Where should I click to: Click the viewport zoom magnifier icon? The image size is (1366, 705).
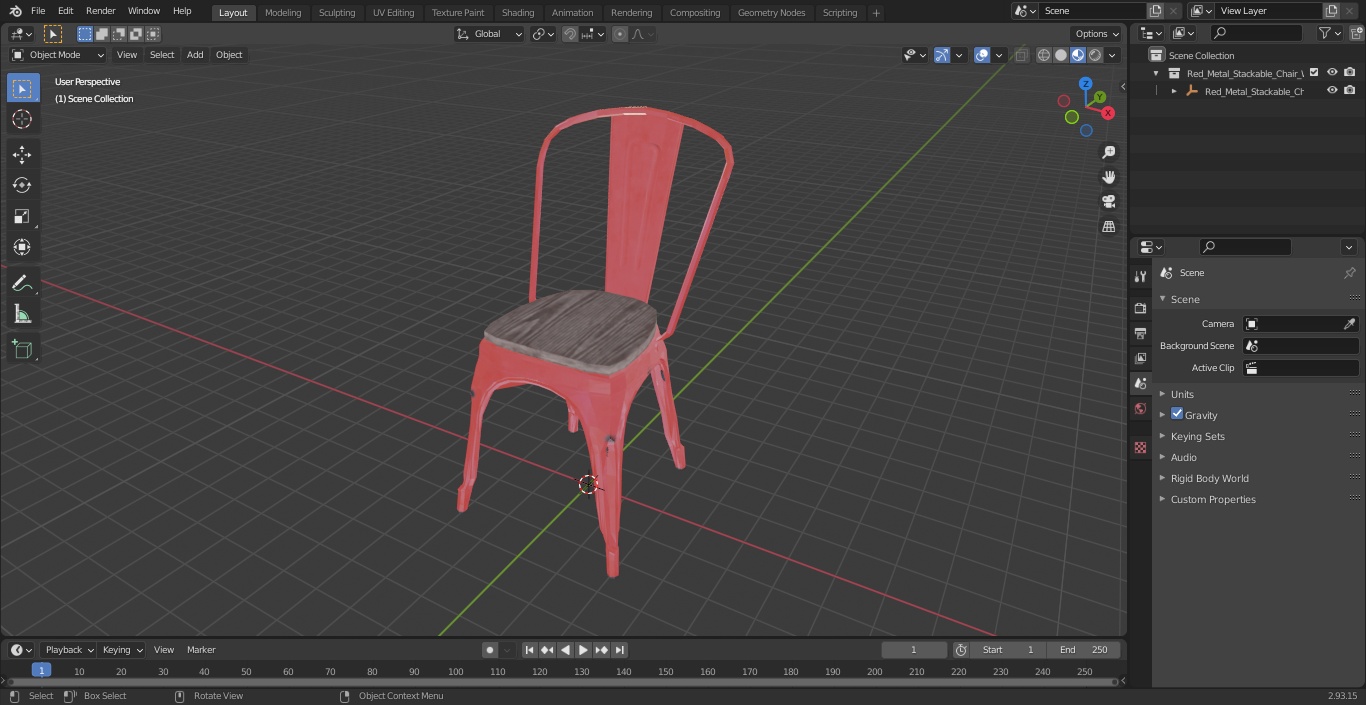[x=1108, y=152]
